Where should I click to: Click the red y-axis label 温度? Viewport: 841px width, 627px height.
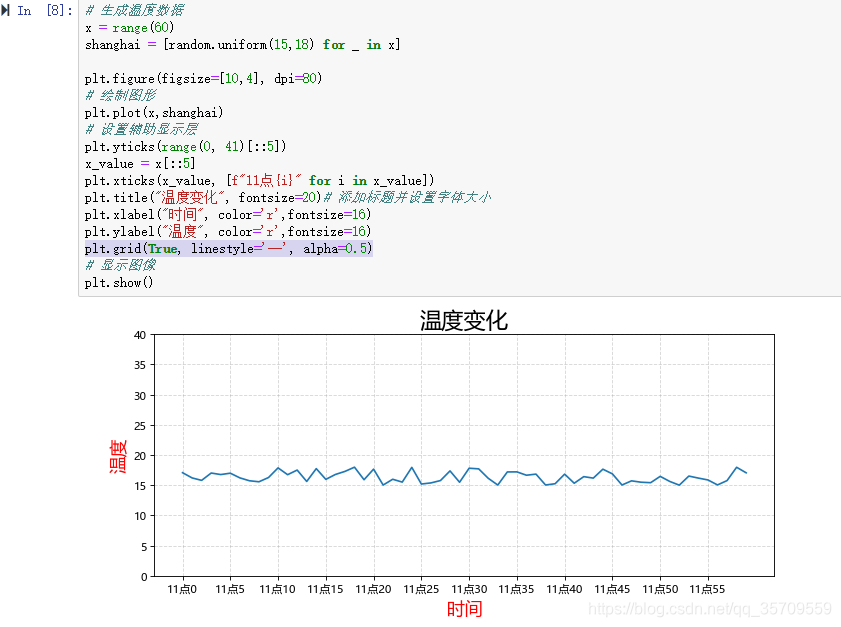pyautogui.click(x=118, y=456)
